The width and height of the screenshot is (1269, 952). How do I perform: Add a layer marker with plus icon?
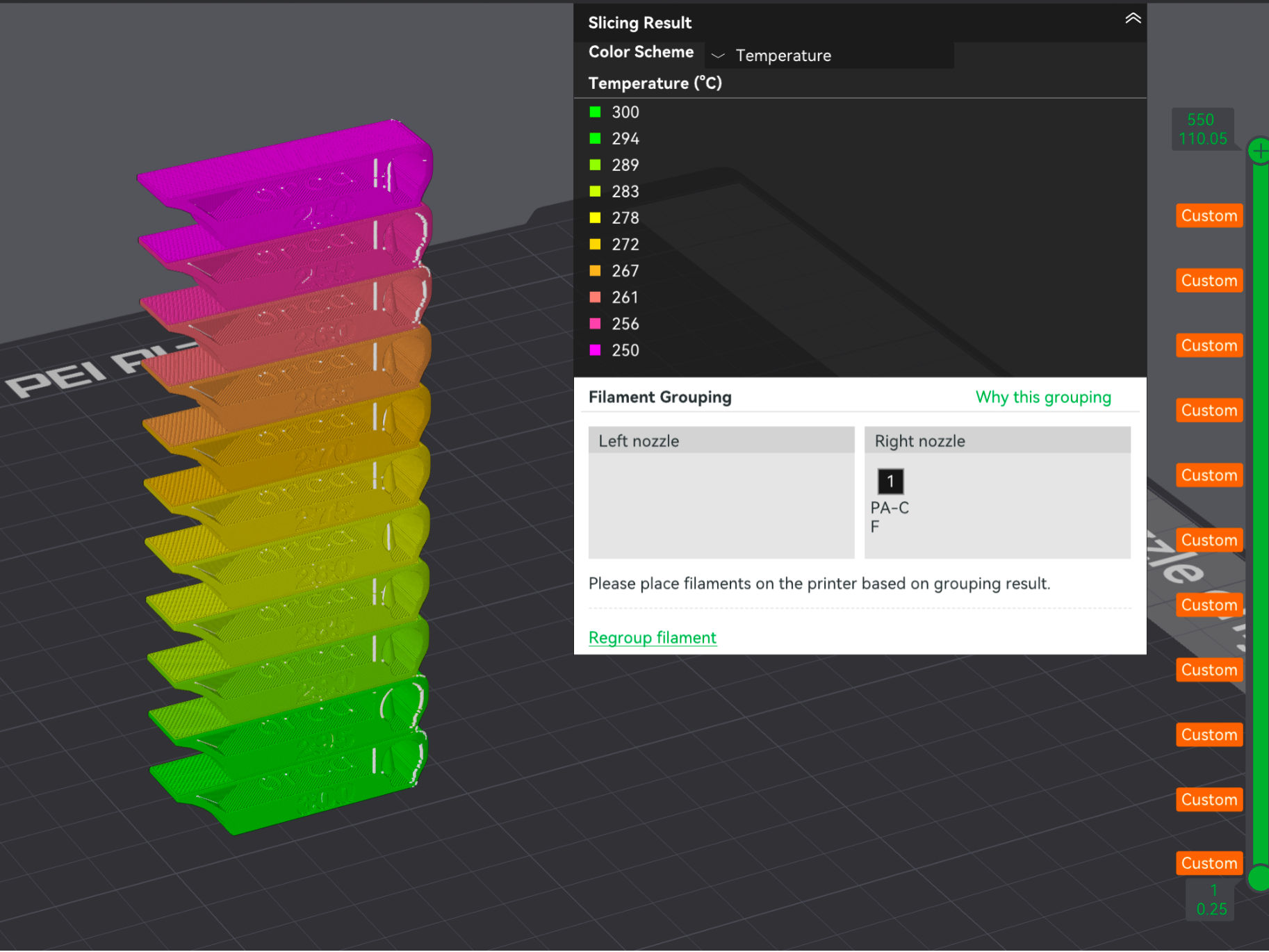(1259, 151)
